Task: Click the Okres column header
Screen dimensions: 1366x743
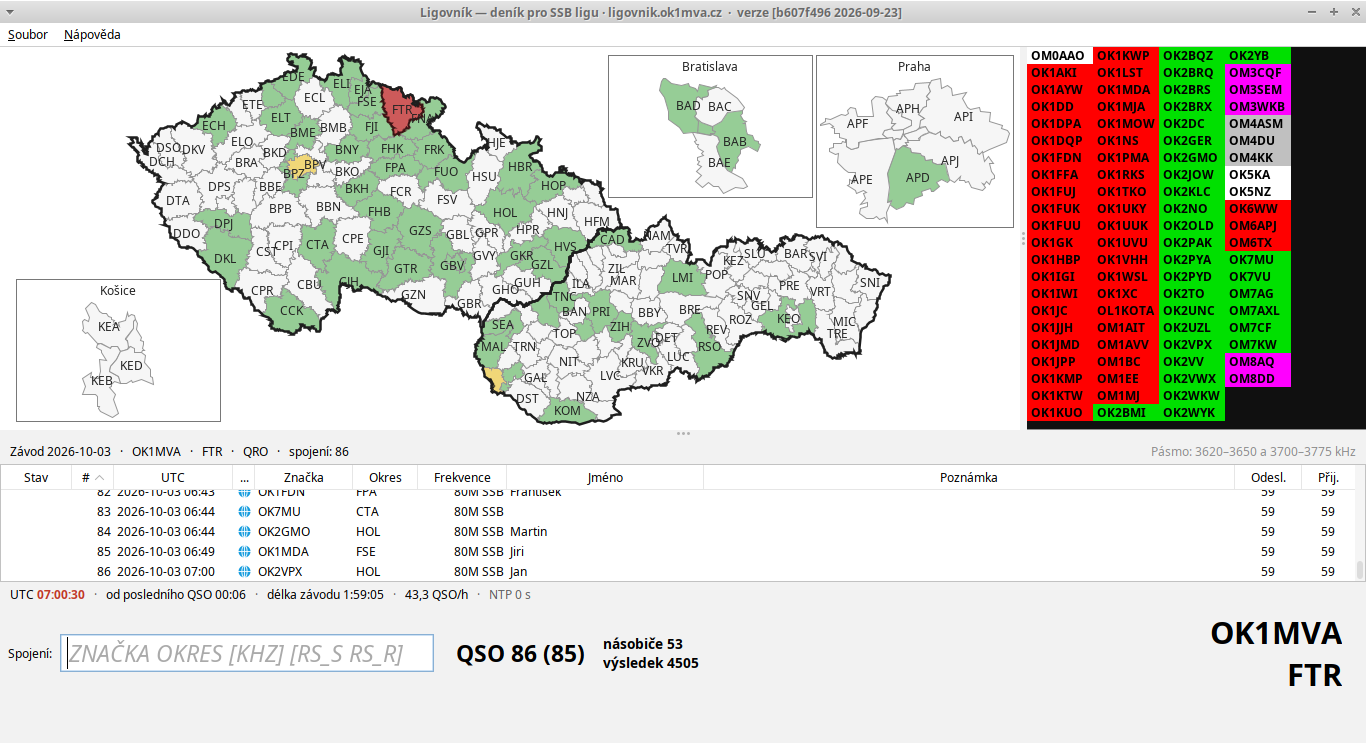Action: click(385, 477)
